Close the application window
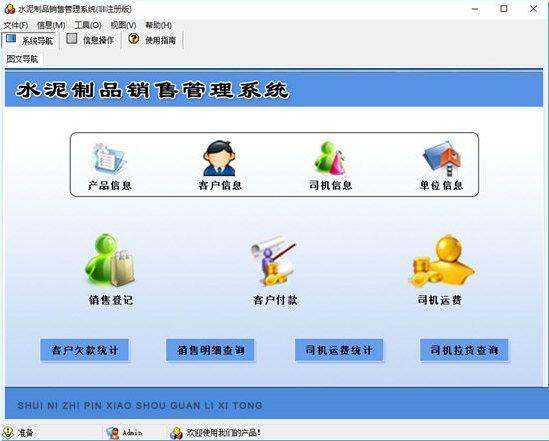The height and width of the screenshot is (441, 549). [533, 9]
